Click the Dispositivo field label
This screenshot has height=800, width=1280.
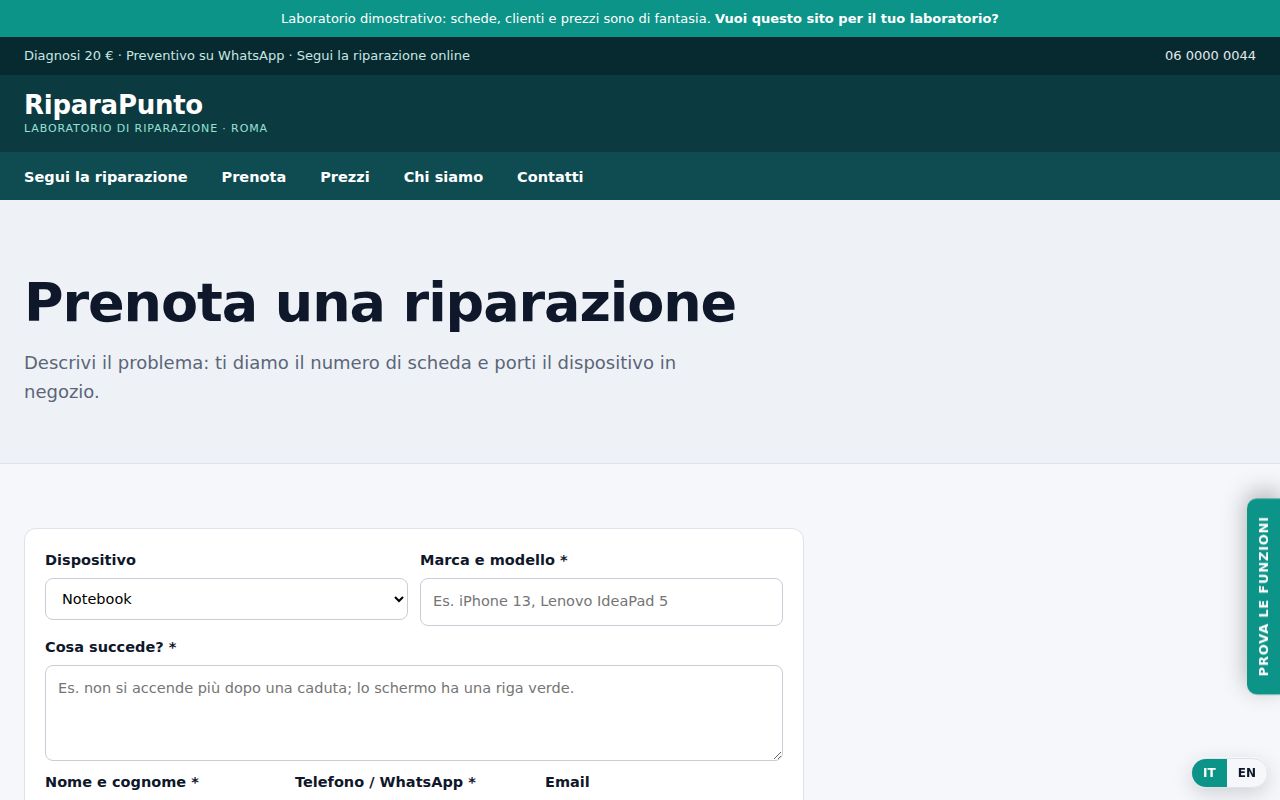coord(90,560)
